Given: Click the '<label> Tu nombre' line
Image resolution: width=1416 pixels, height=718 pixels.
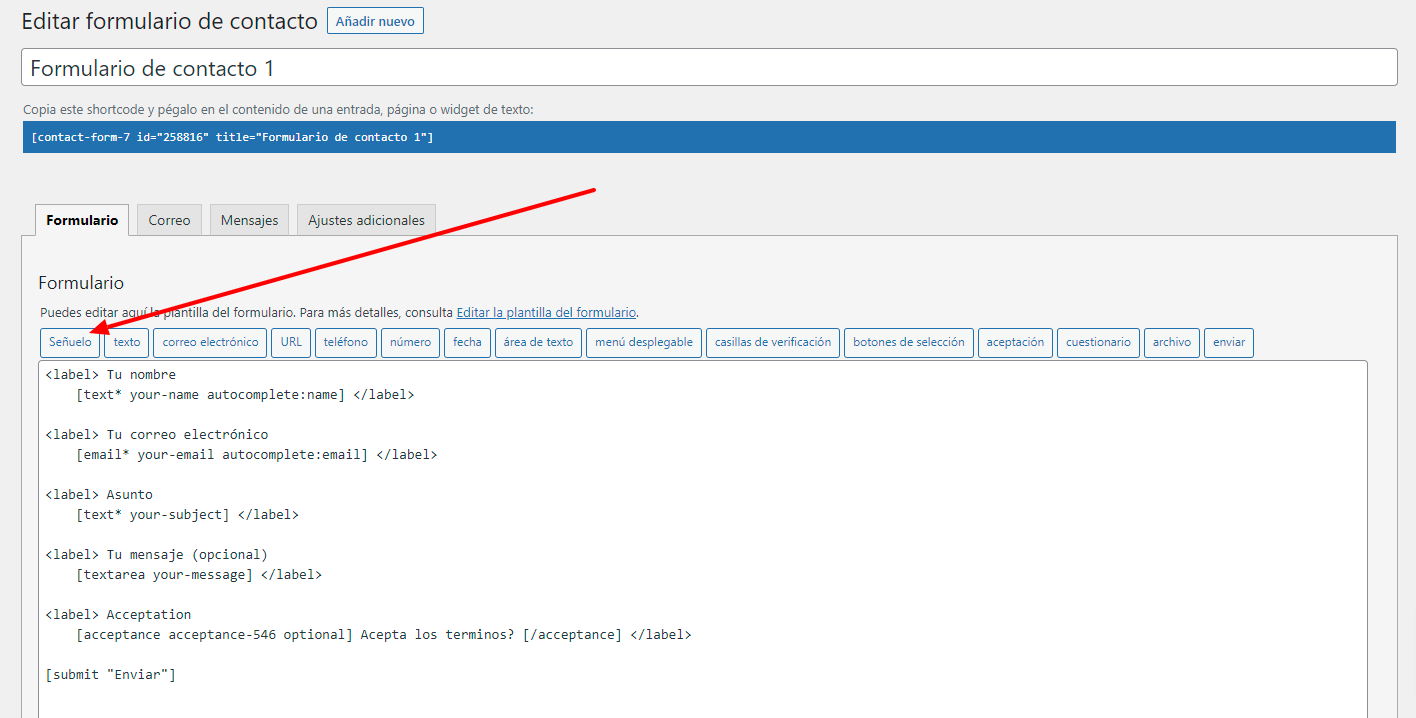Looking at the screenshot, I should (x=111, y=375).
